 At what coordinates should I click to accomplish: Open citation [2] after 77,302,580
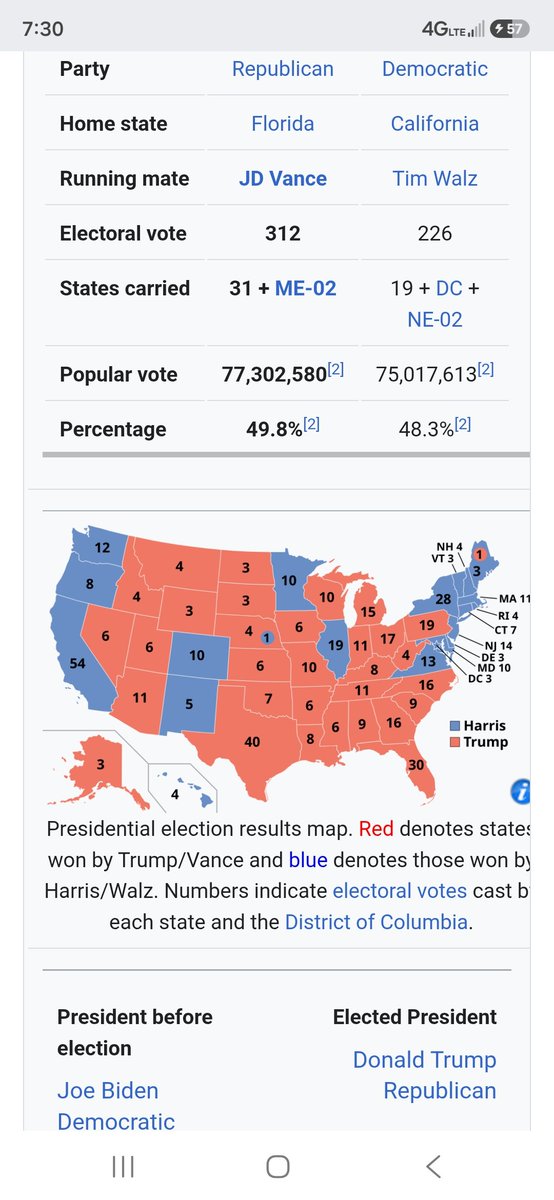pos(336,370)
